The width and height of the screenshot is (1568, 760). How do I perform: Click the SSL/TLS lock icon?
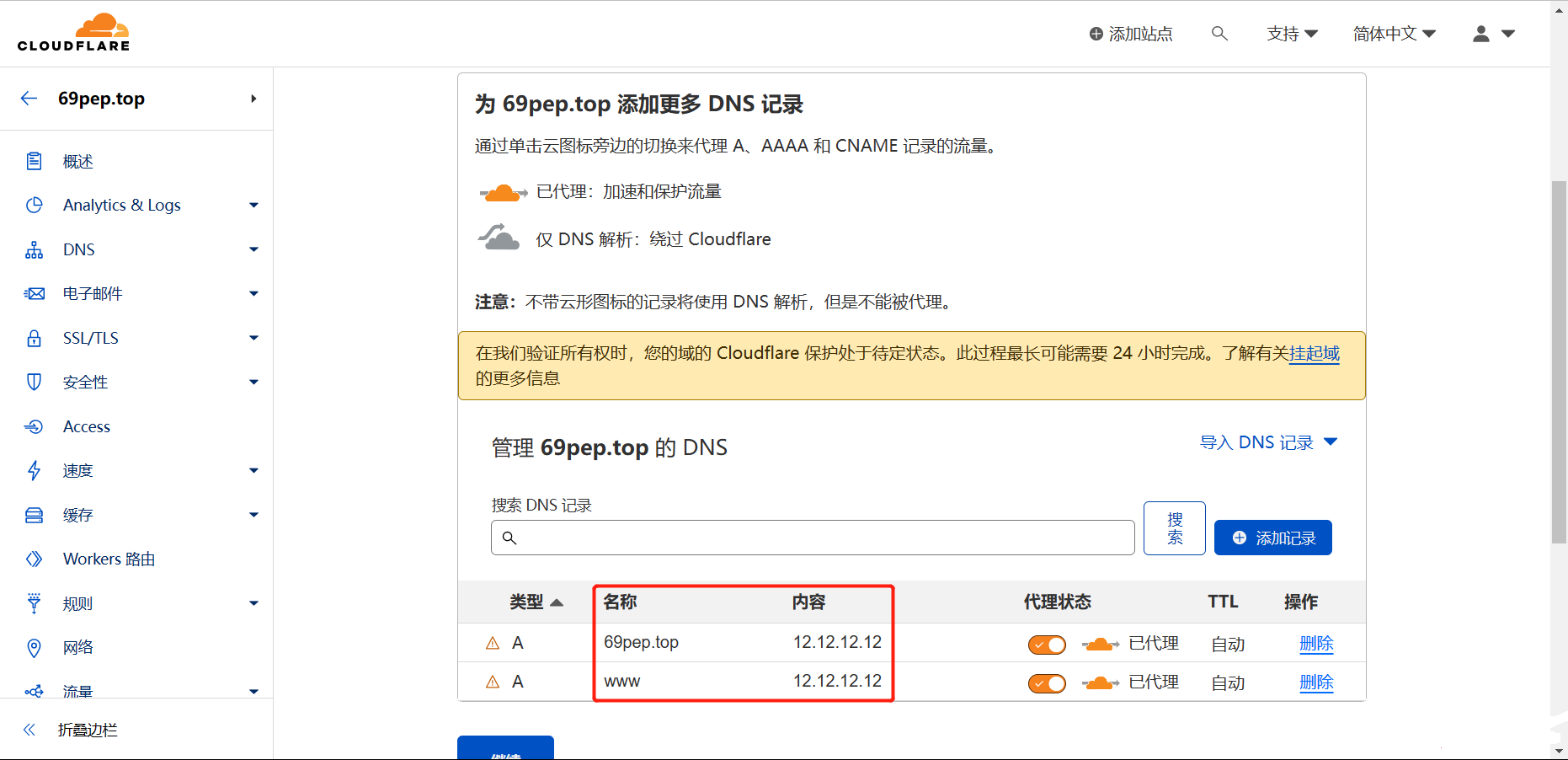coord(34,338)
